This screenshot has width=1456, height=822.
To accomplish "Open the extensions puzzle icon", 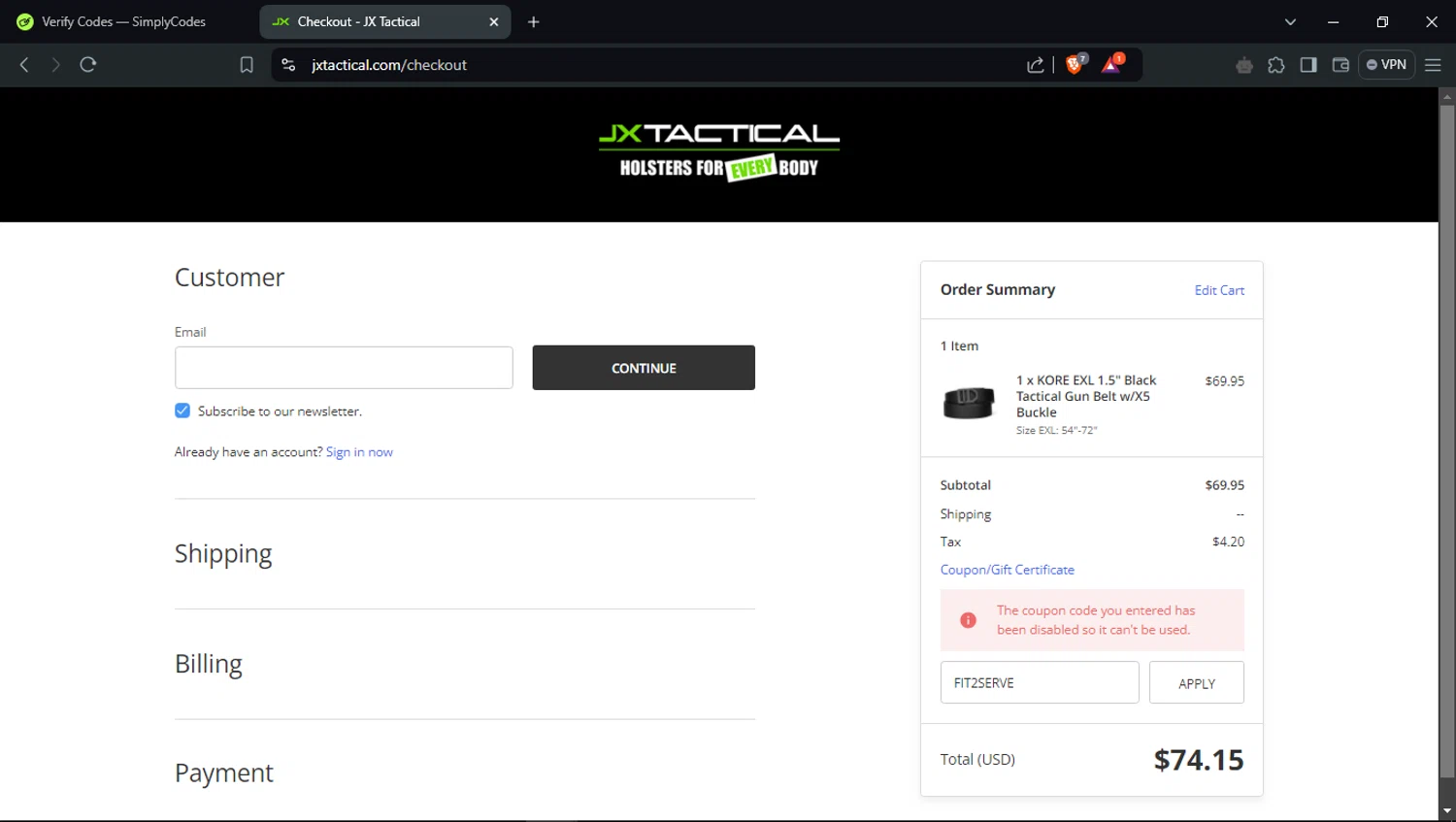I will (x=1276, y=65).
